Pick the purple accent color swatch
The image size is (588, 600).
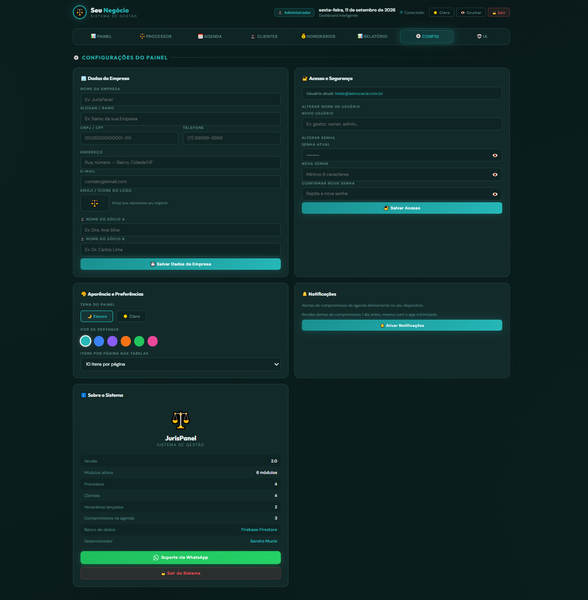point(112,341)
